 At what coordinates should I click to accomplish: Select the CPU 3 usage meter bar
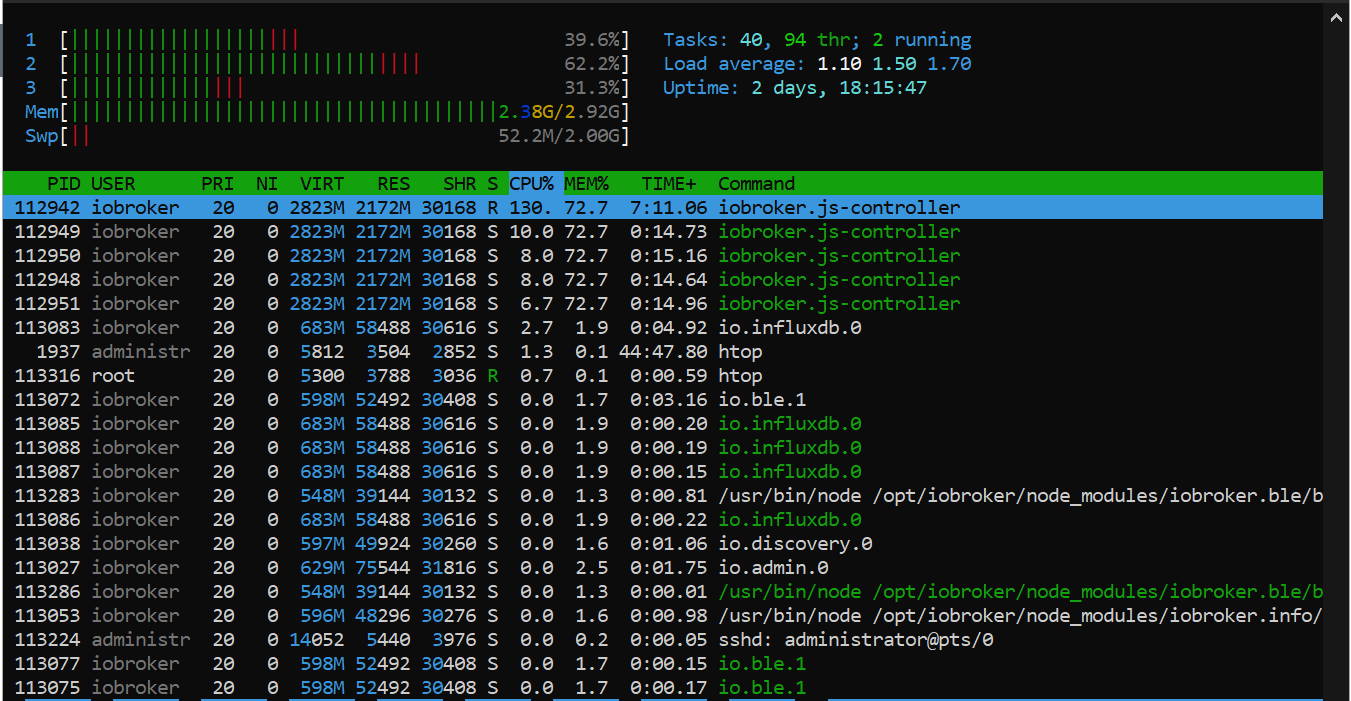[346, 88]
